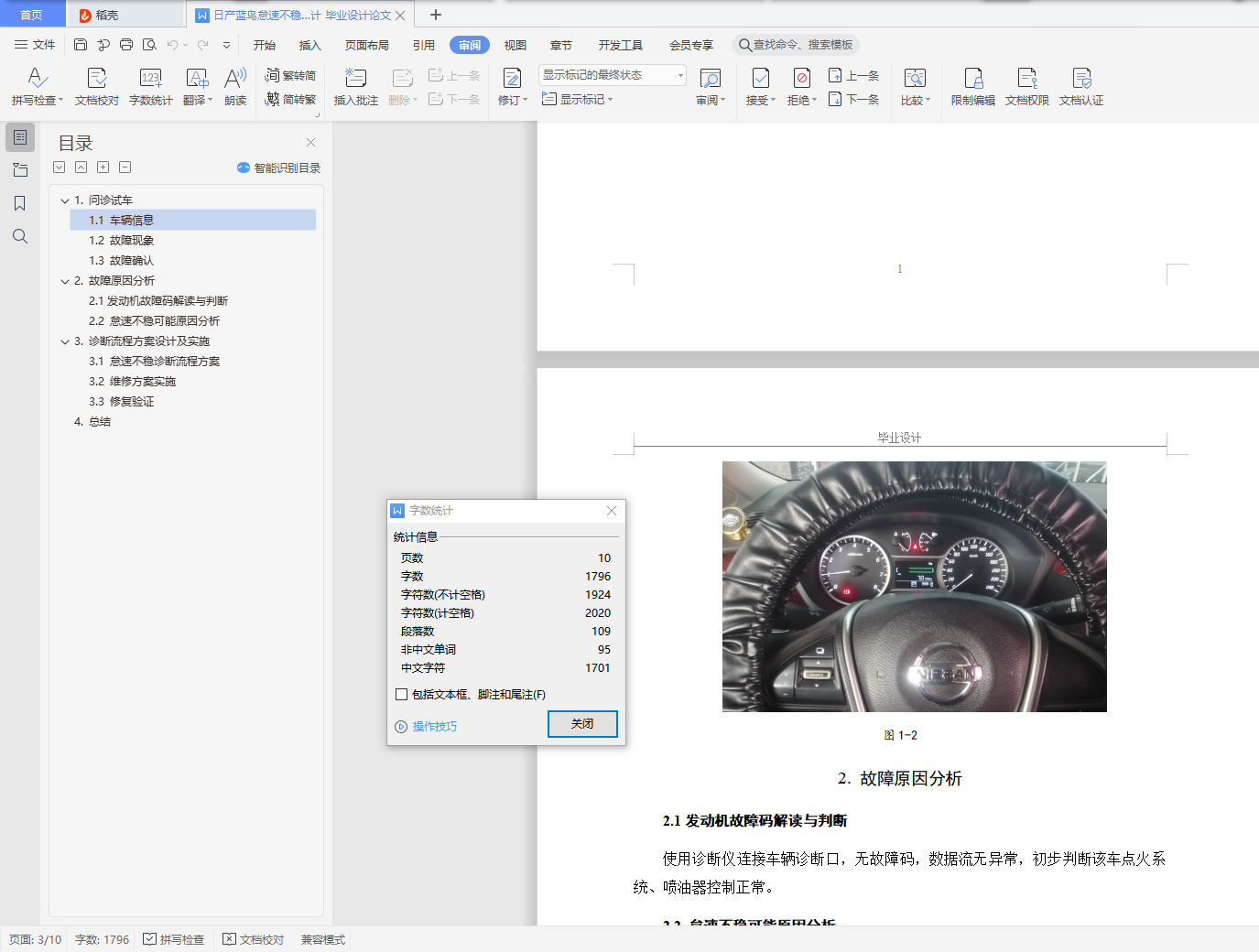Open 文档权限 document permissions
This screenshot has width=1259, height=952.
pyautogui.click(x=1027, y=87)
